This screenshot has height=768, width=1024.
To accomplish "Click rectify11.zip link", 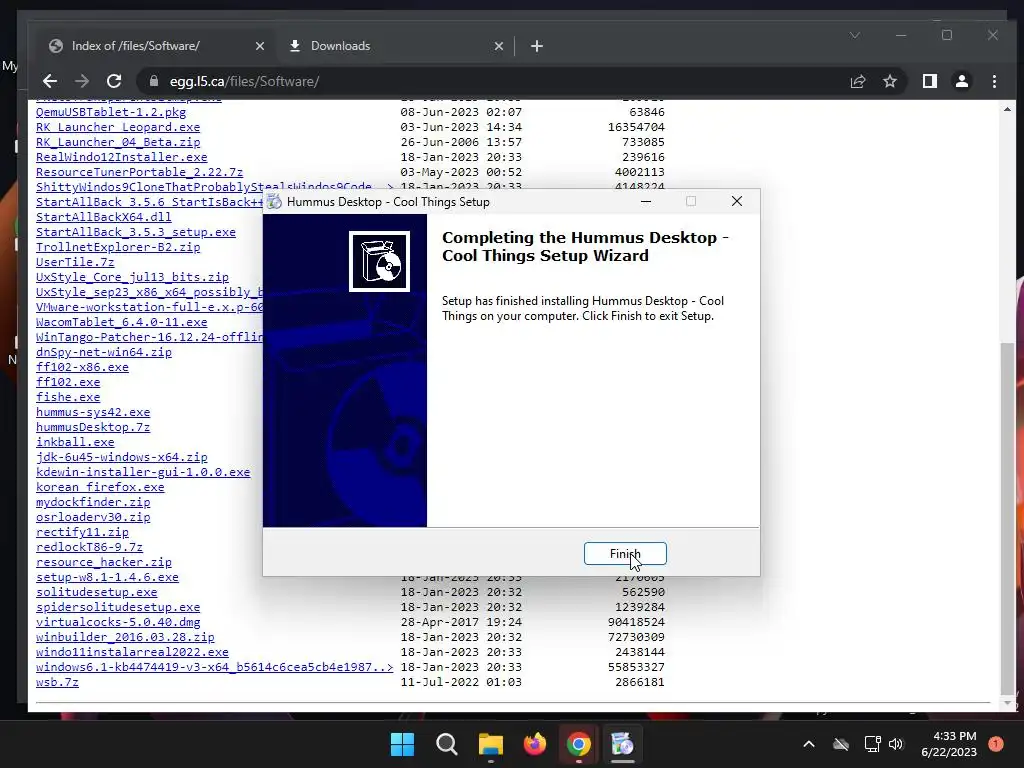I will 82,533.
